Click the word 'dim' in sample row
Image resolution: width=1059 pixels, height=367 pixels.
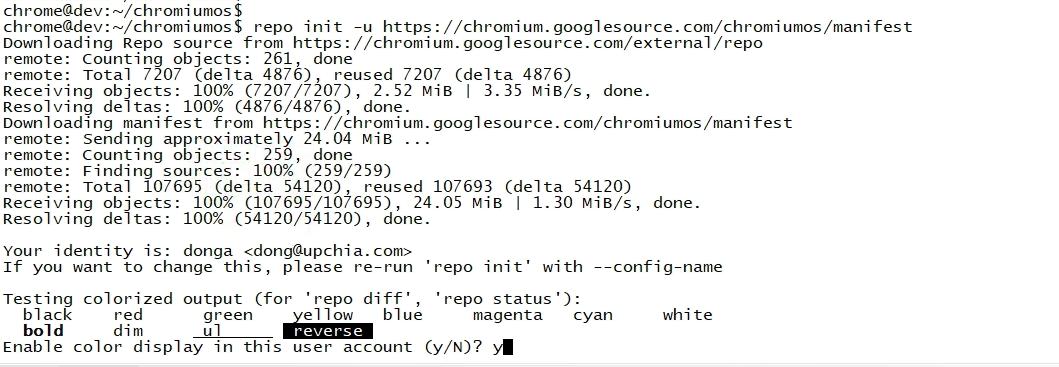click(128, 331)
